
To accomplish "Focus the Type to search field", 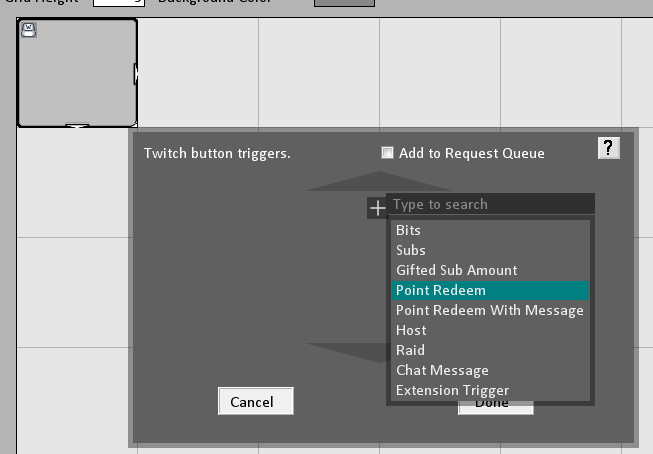I will (491, 204).
